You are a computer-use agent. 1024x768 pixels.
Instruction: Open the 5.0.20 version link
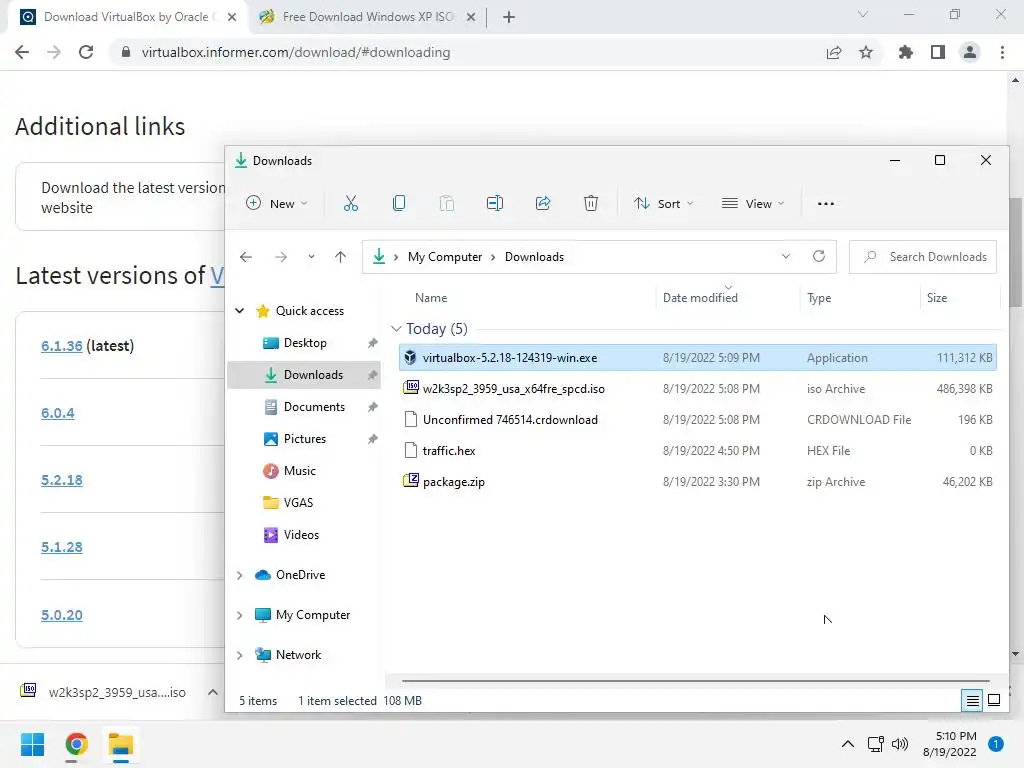62,615
